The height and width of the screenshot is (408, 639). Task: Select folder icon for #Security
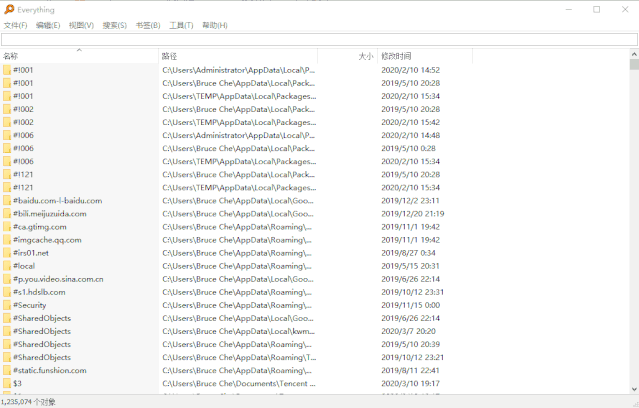coord(7,305)
